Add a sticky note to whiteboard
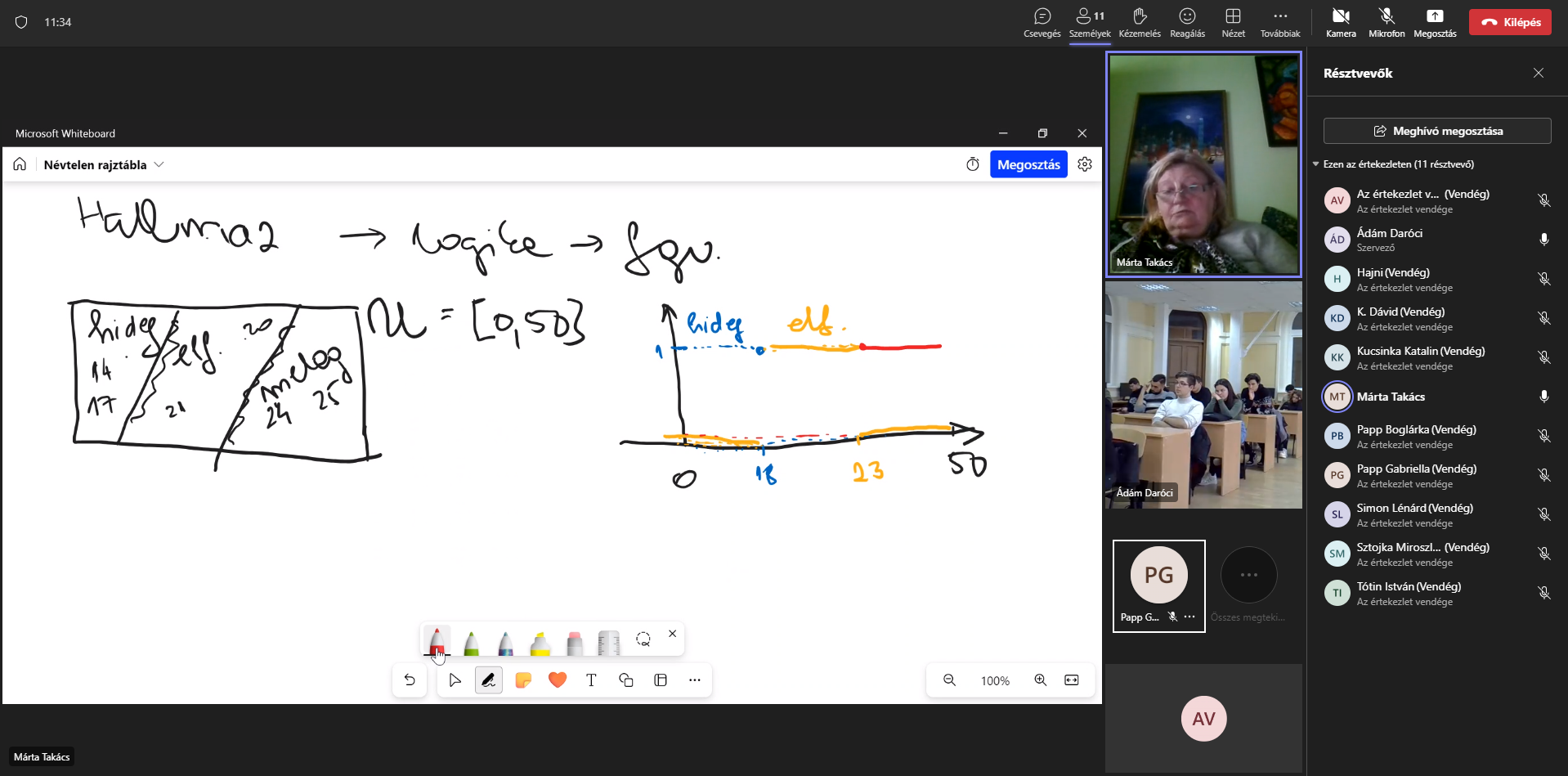The height and width of the screenshot is (776, 1568). [523, 680]
